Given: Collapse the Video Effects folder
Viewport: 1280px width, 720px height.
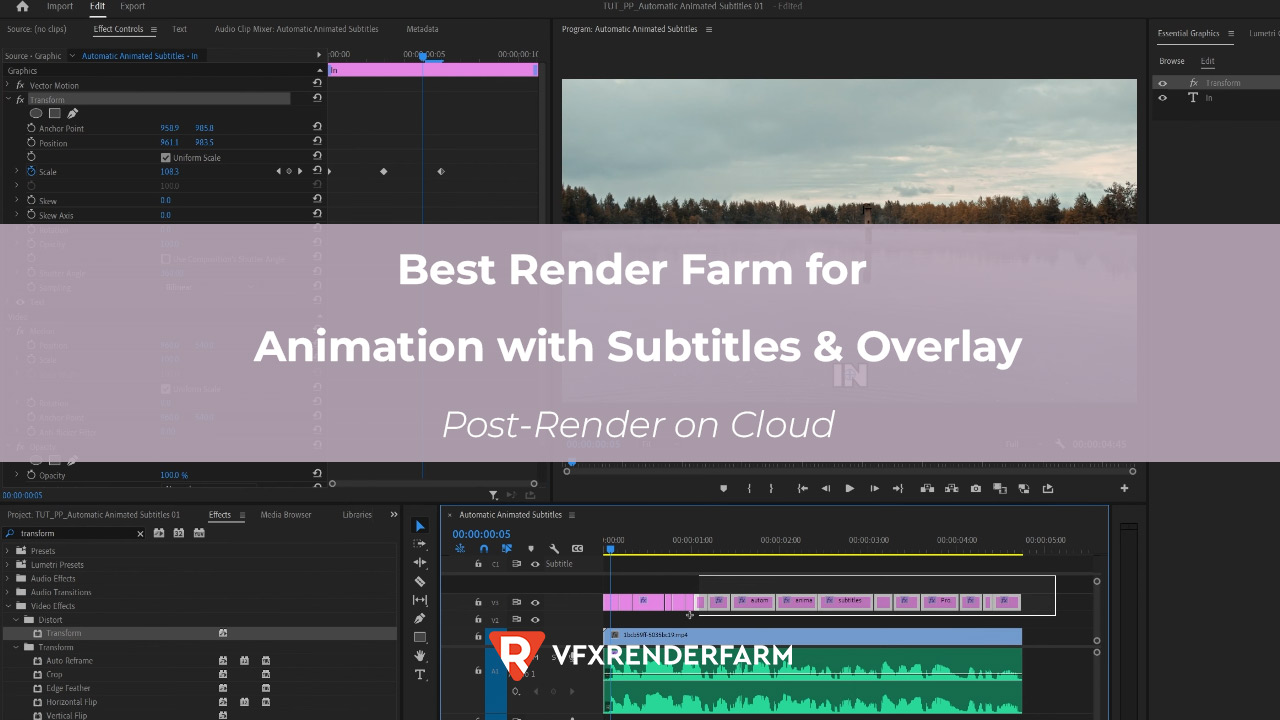Looking at the screenshot, I should tap(8, 606).
